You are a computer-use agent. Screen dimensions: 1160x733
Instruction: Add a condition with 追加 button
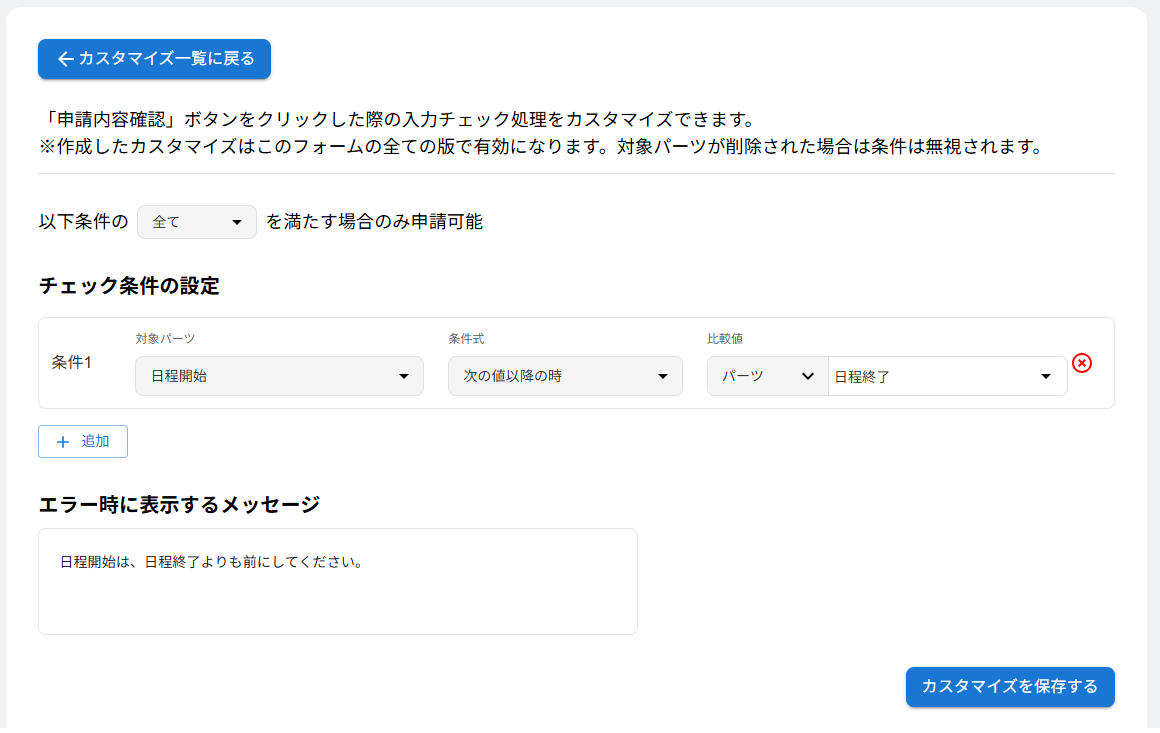83,442
